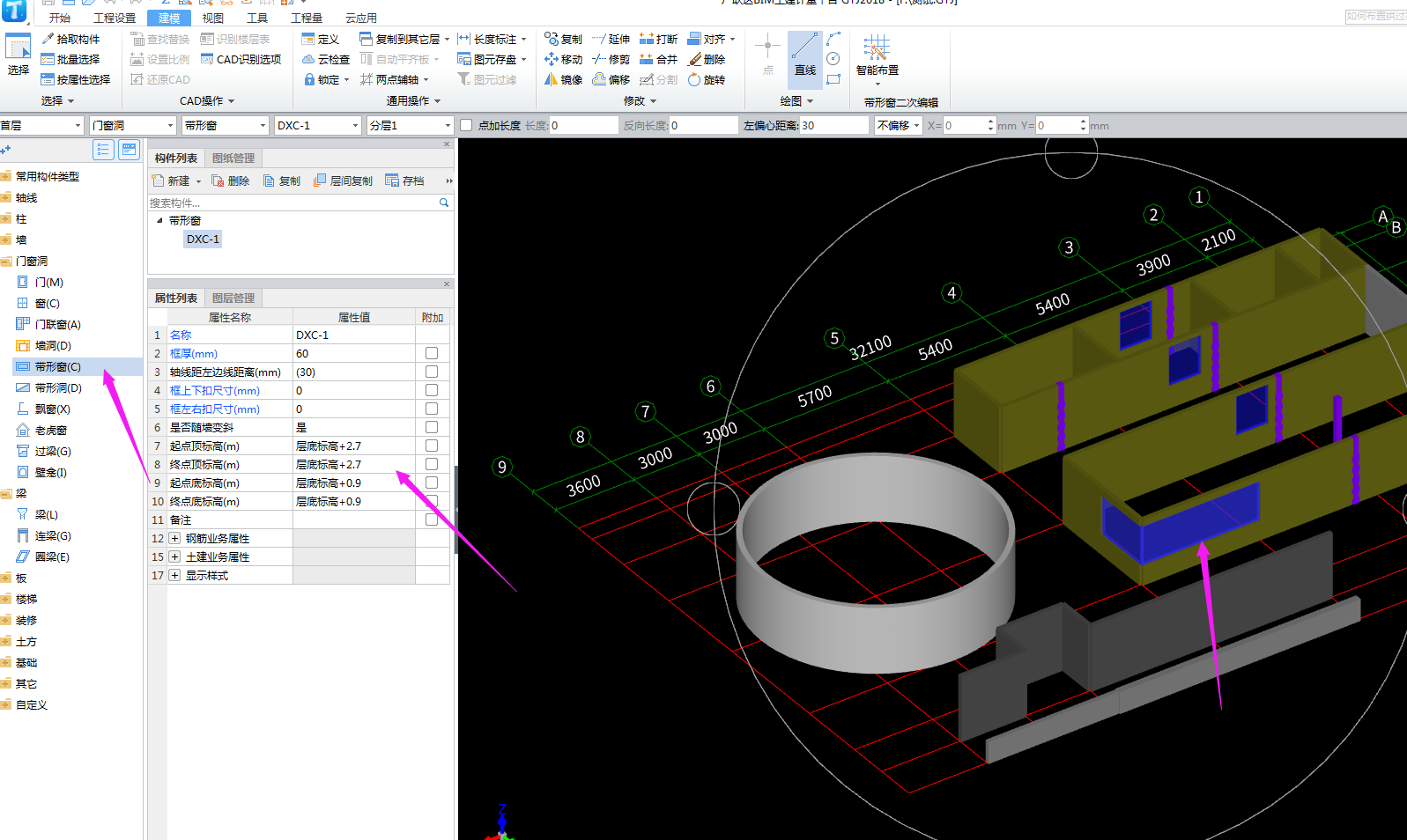This screenshot has width=1407, height=840.
Task: Open CAD识别选项 settings
Action: (x=241, y=59)
